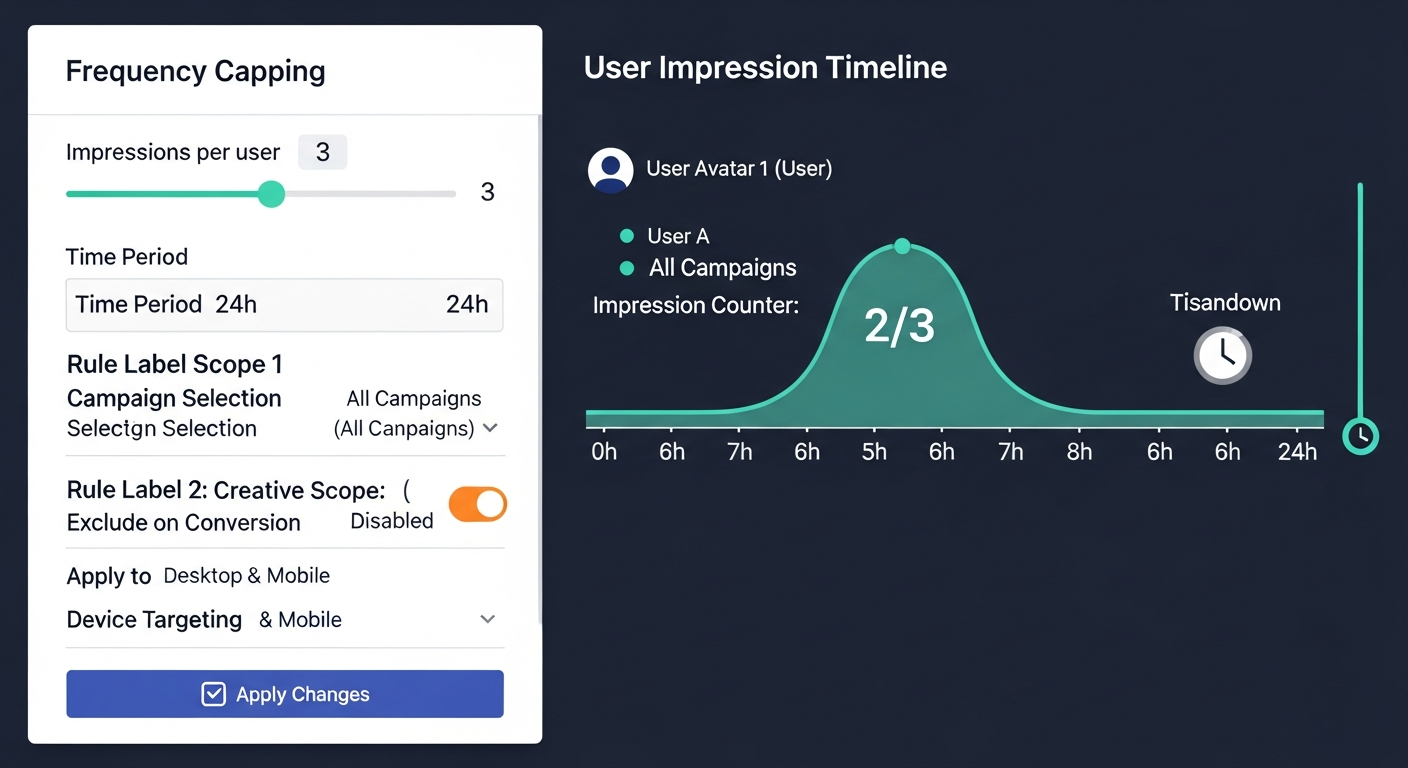Click the impressions per user slider handle
The width and height of the screenshot is (1408, 768).
[271, 194]
